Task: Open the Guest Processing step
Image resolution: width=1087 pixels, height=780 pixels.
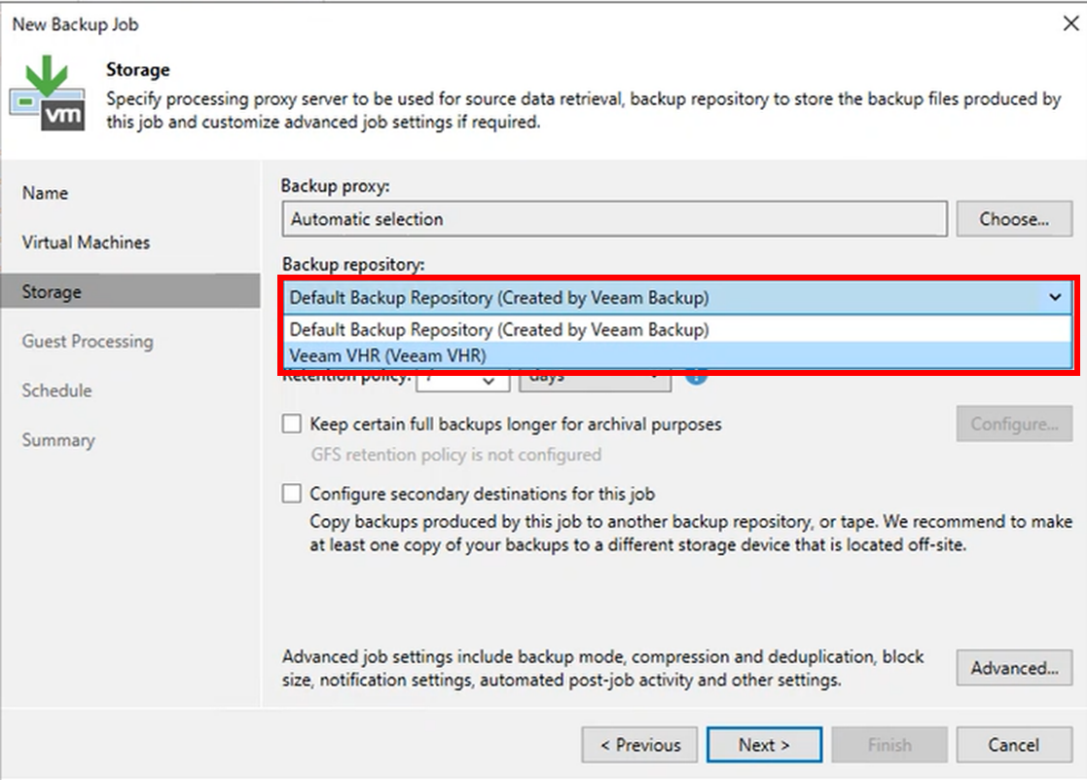Action: click(x=87, y=341)
